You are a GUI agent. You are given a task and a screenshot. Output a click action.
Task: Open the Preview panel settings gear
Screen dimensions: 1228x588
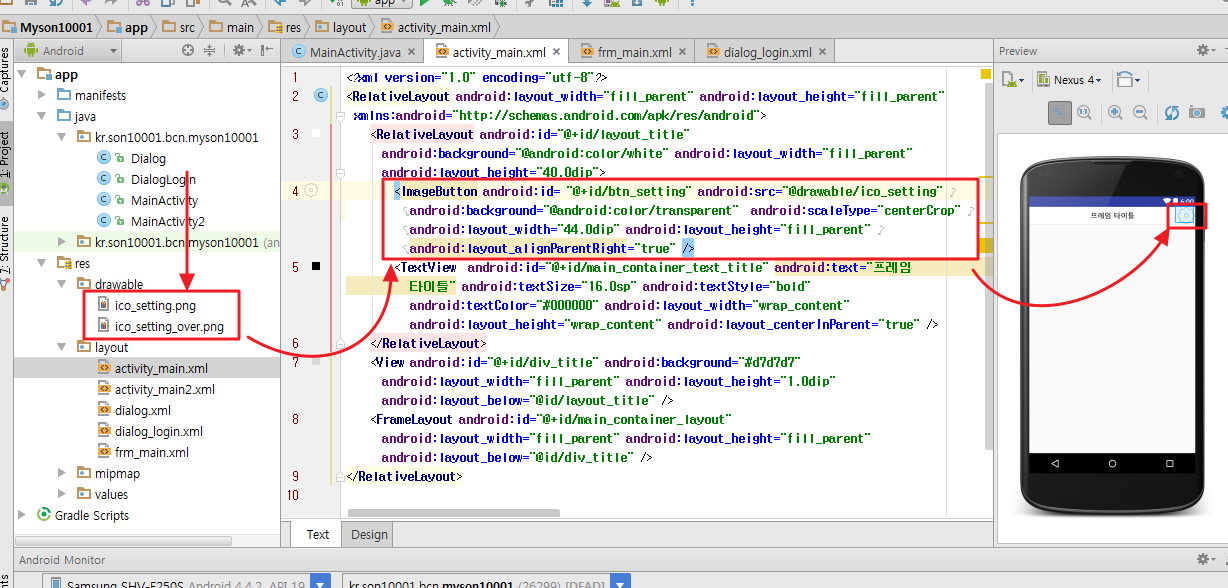[x=1203, y=50]
